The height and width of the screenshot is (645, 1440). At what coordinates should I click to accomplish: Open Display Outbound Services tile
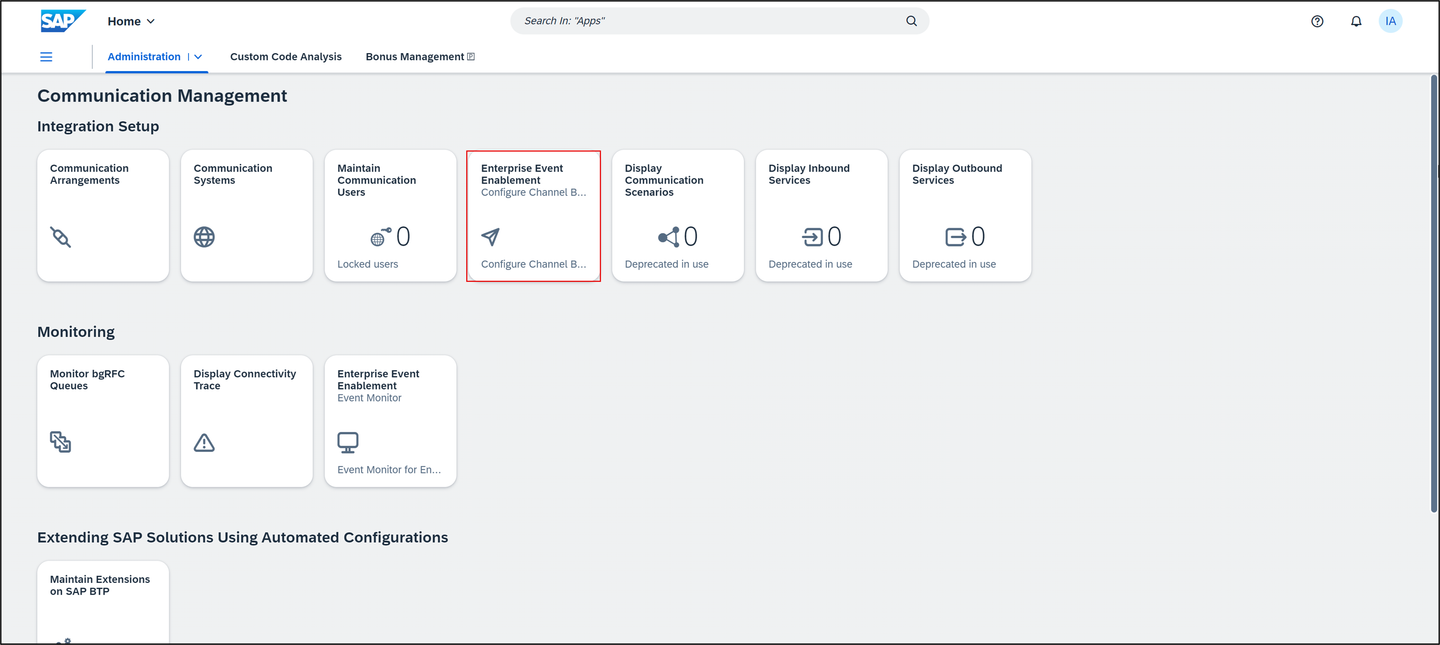(x=965, y=216)
